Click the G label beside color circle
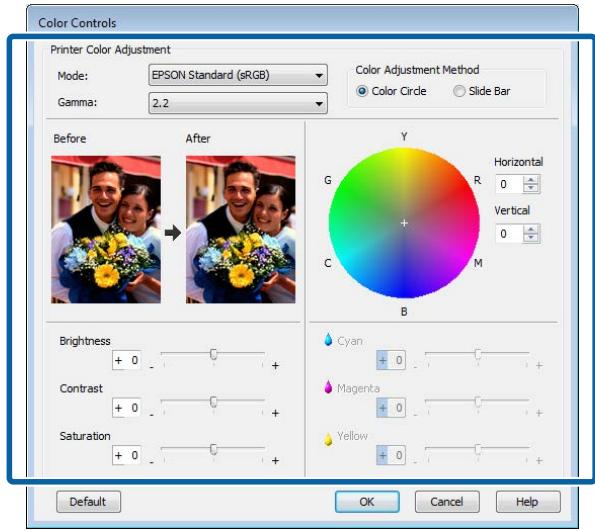The width and height of the screenshot is (595, 531). tap(328, 180)
